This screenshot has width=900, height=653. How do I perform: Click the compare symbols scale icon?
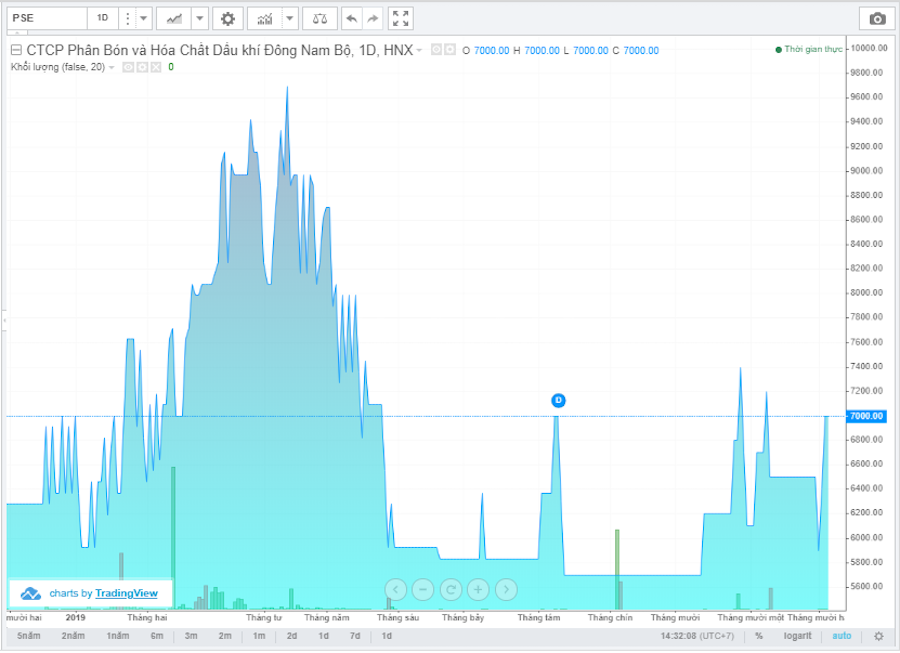(x=319, y=18)
